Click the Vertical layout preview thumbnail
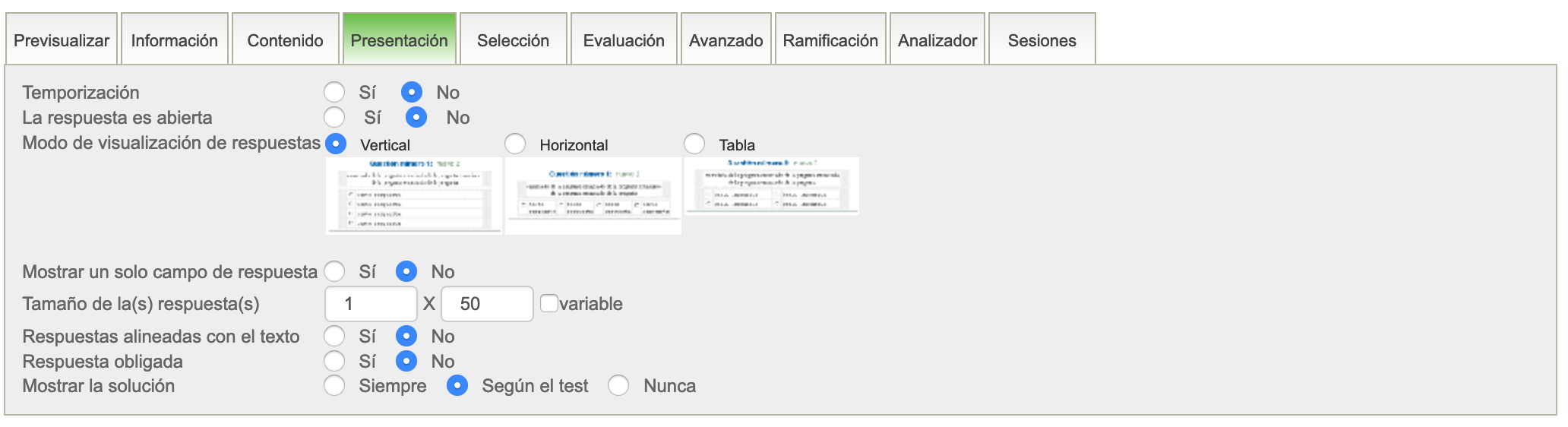This screenshot has width=1568, height=427. (x=414, y=195)
